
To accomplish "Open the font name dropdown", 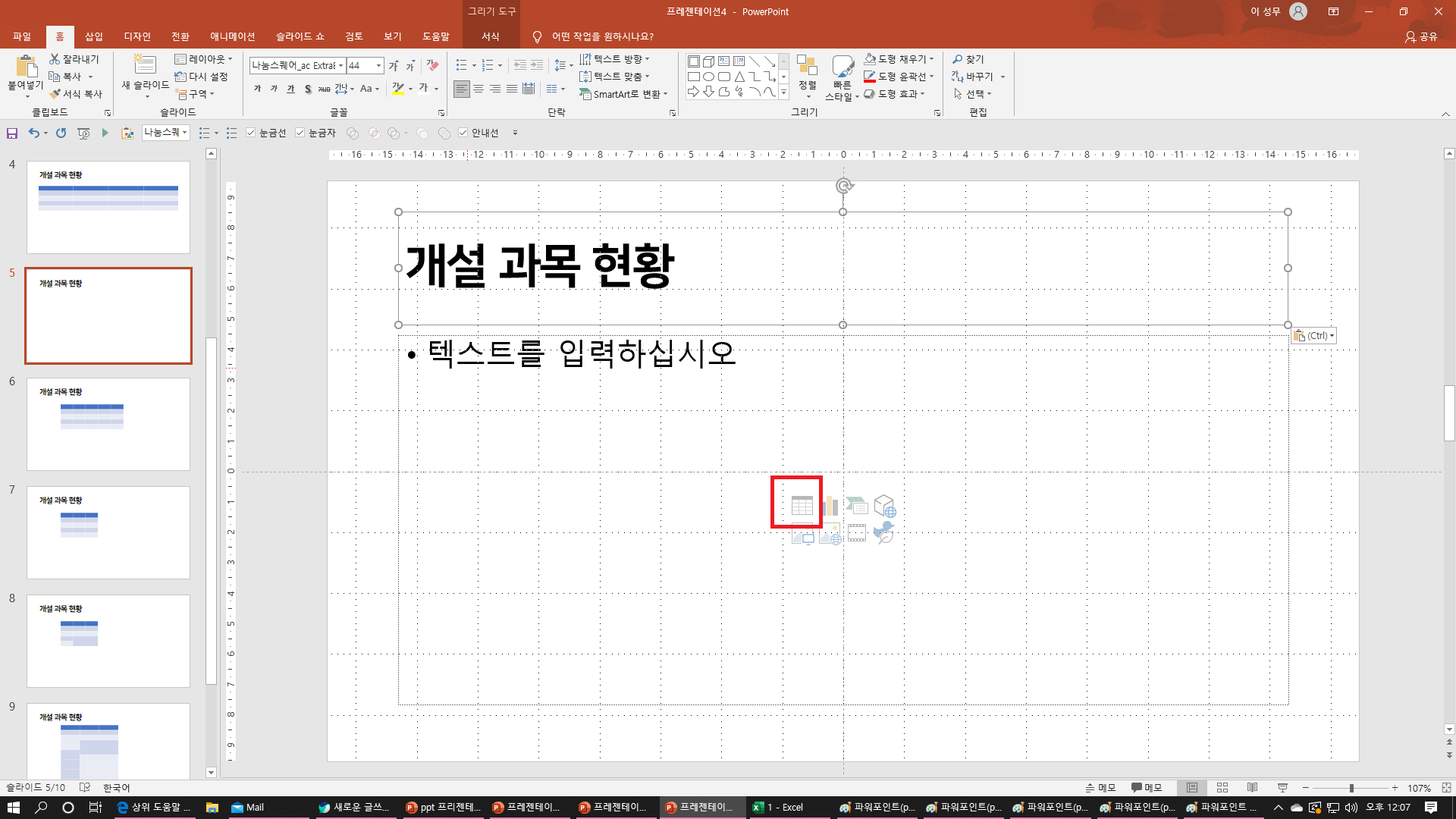I will pyautogui.click(x=341, y=66).
